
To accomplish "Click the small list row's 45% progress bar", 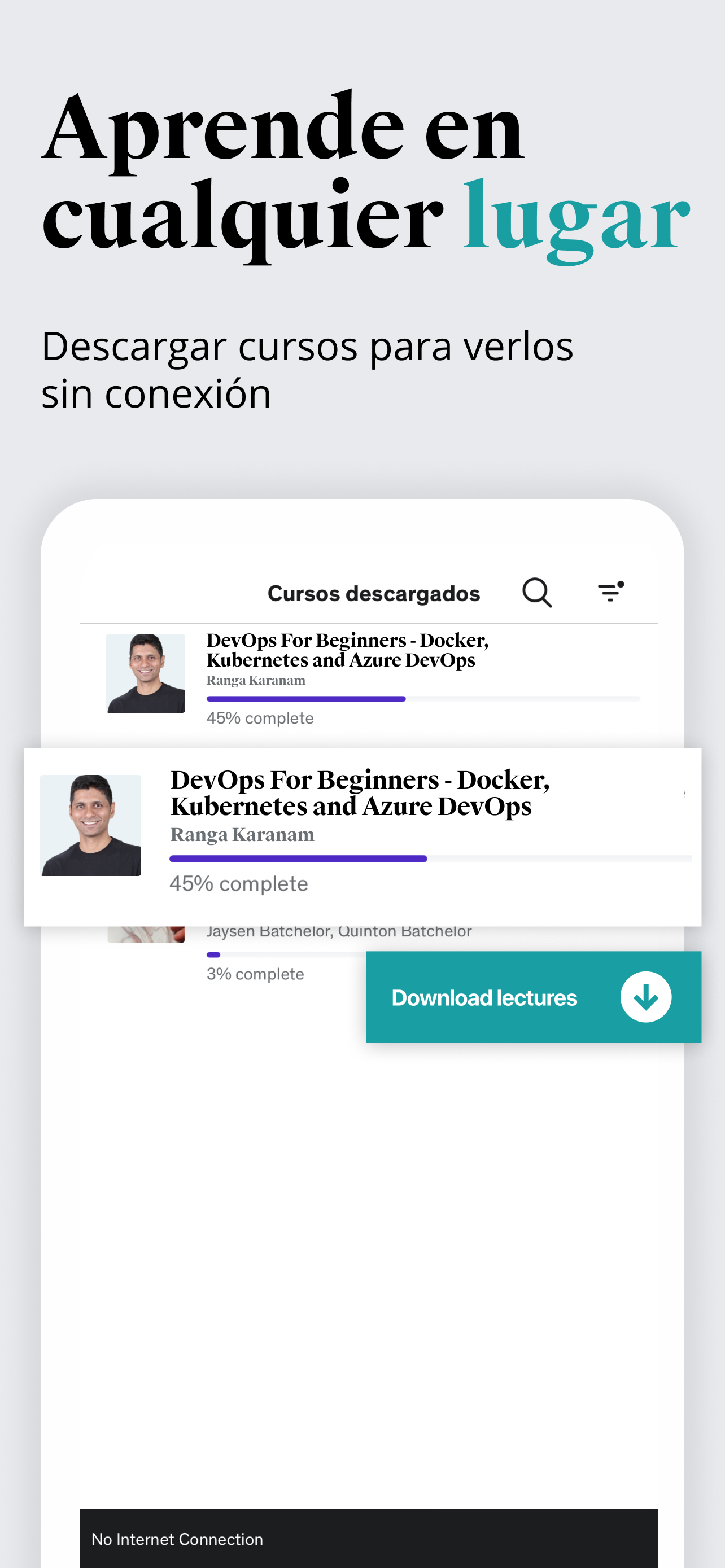I will (x=423, y=699).
